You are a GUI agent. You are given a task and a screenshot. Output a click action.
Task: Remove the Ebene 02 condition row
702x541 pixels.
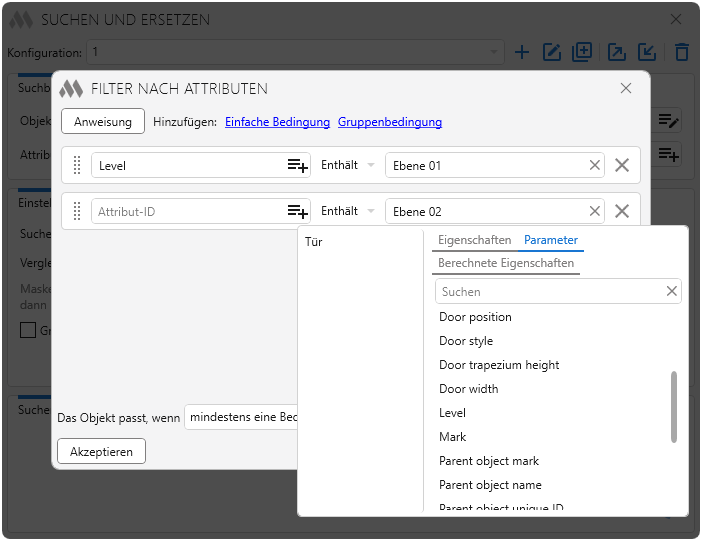pos(622,212)
